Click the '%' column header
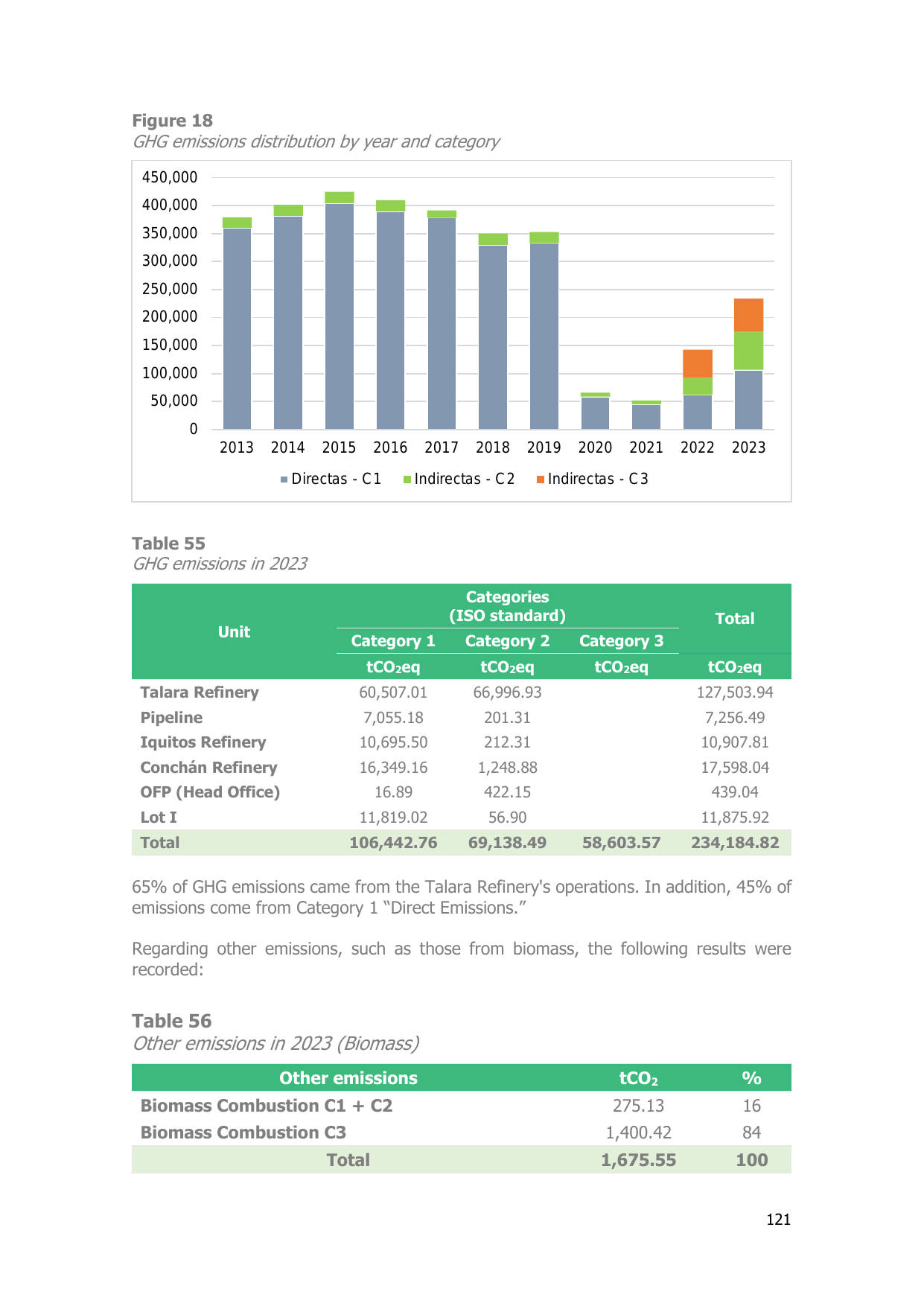This screenshot has height=1306, width=924. [752, 1078]
